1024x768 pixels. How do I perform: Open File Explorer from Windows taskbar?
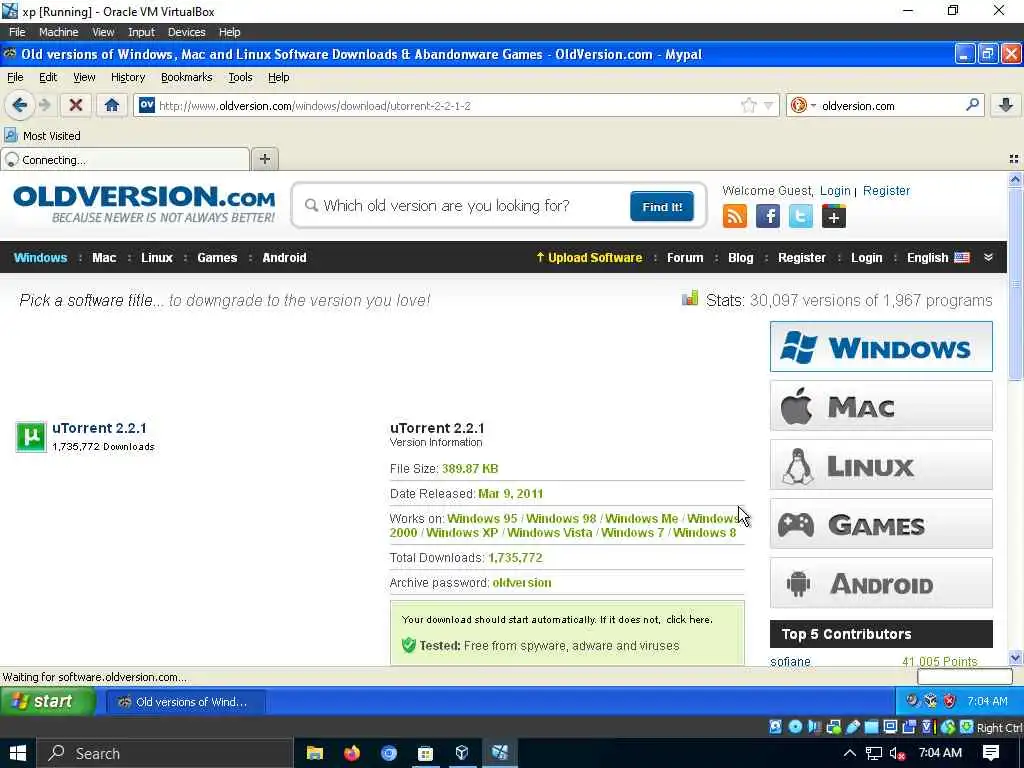[x=315, y=753]
